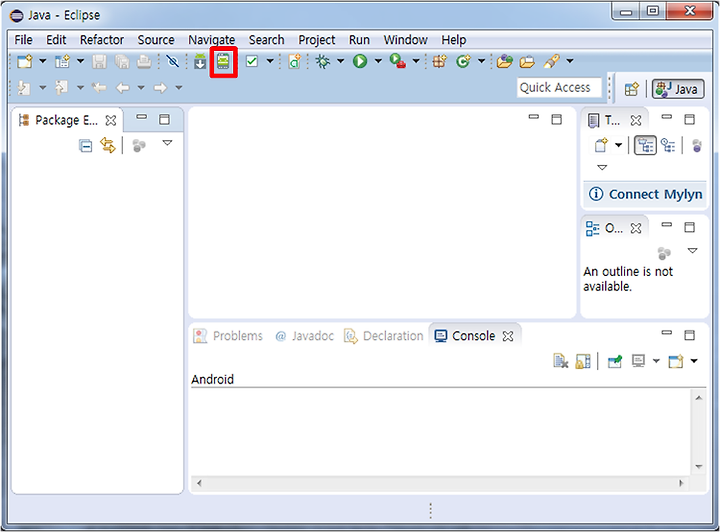Click the Quick Access search field

click(x=559, y=87)
